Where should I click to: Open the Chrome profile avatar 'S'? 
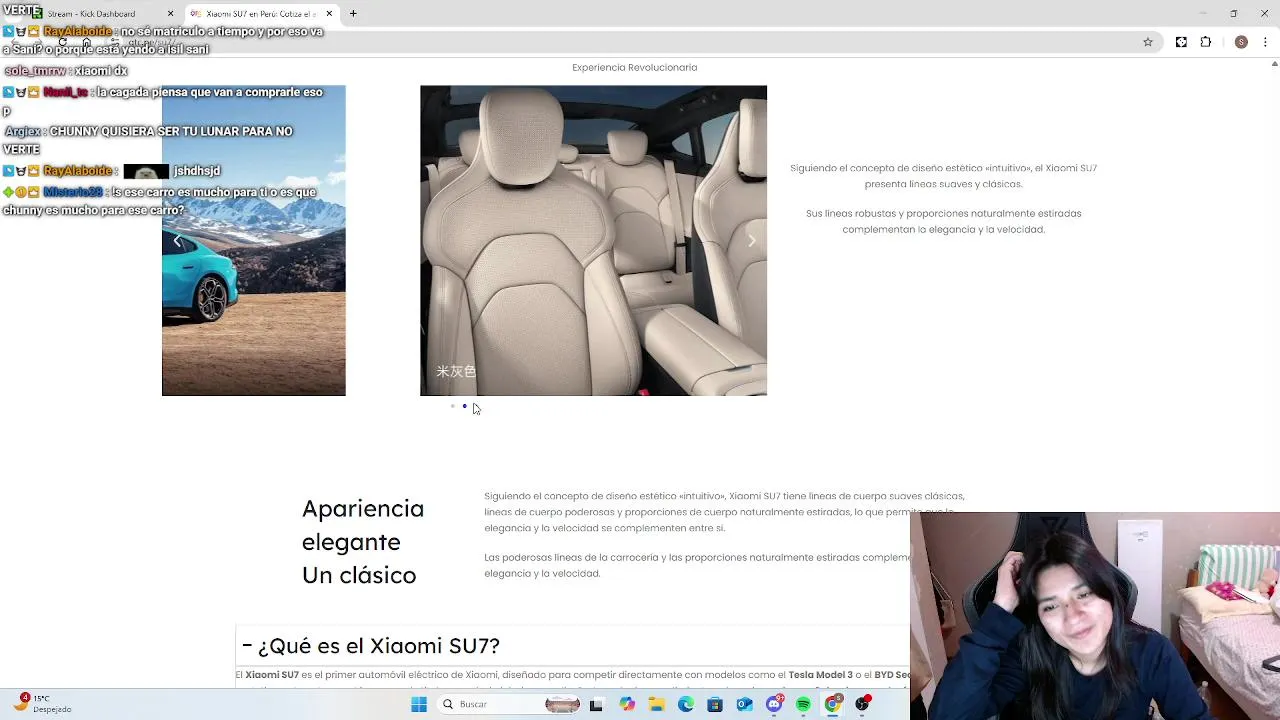pos(1241,42)
